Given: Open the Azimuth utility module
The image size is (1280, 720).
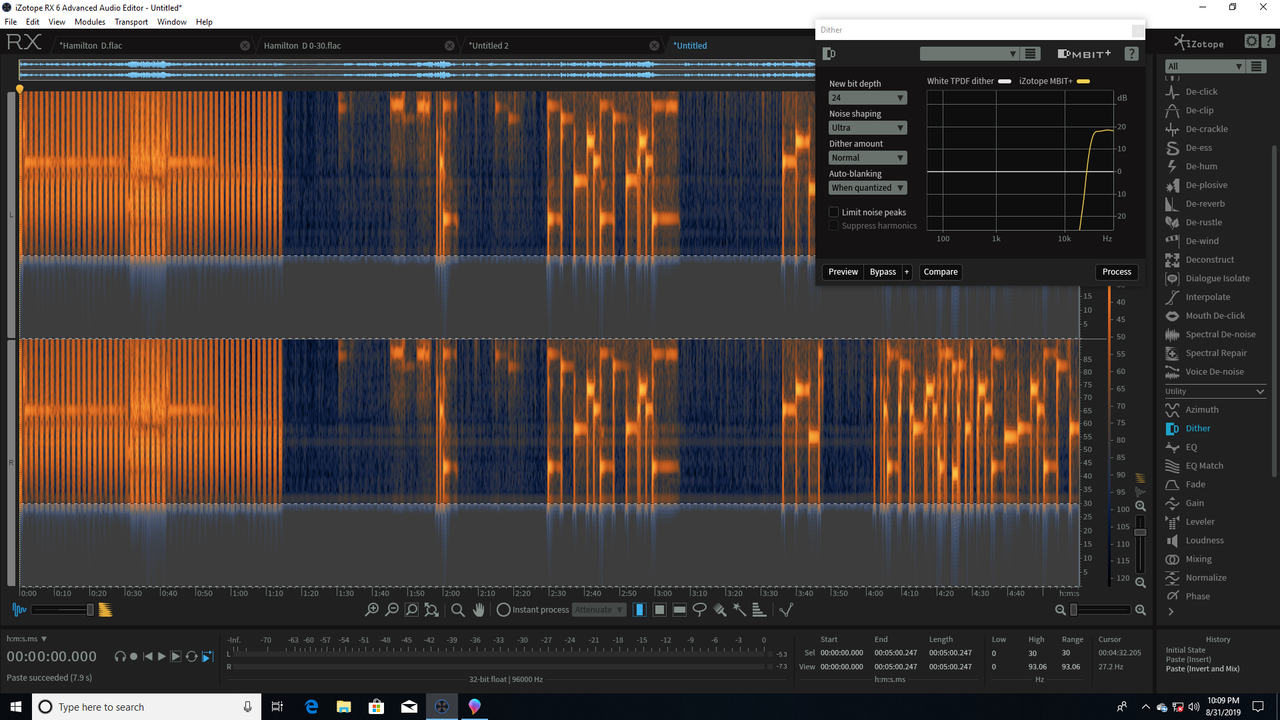Looking at the screenshot, I should tap(1192, 410).
